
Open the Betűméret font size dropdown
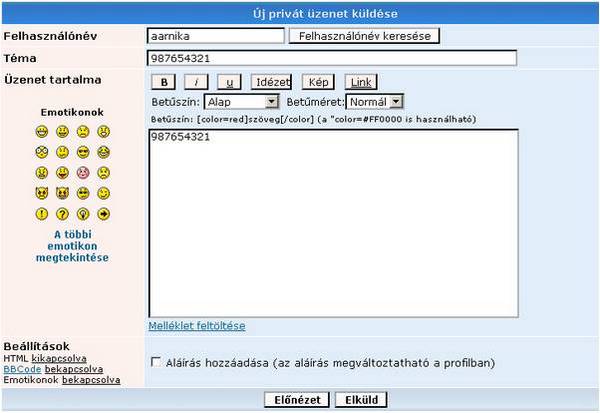tap(374, 102)
